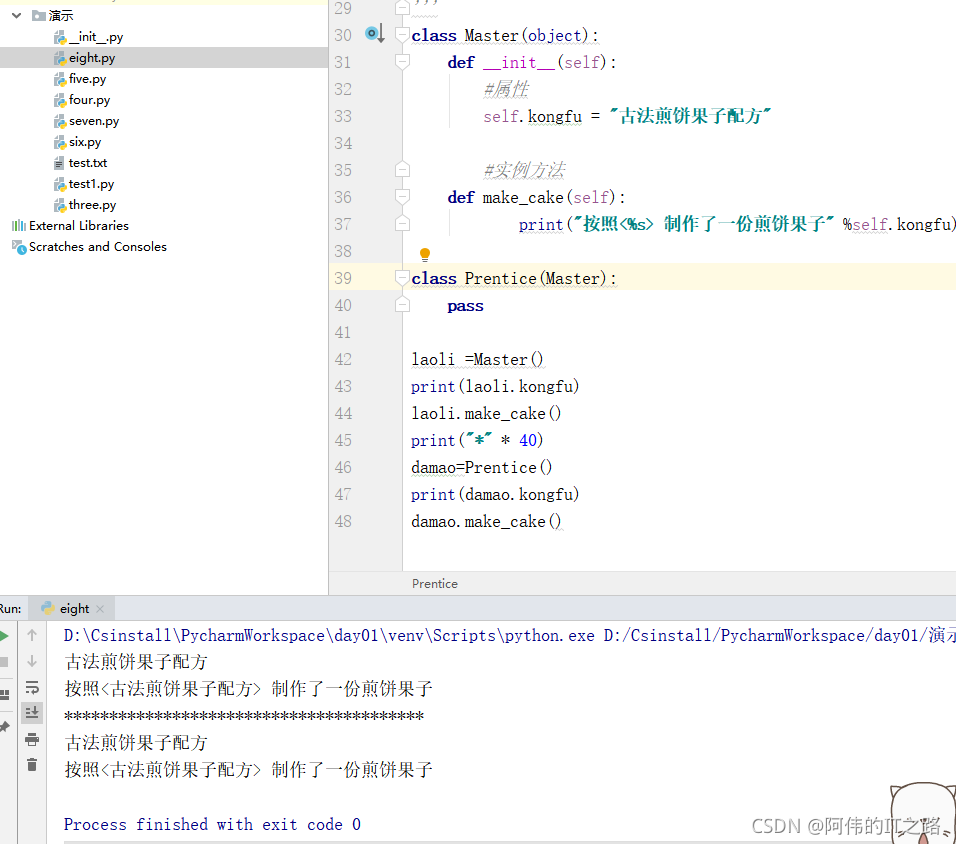Click the Up the stack trace arrow
The height and width of the screenshot is (844, 956).
pyautogui.click(x=32, y=635)
